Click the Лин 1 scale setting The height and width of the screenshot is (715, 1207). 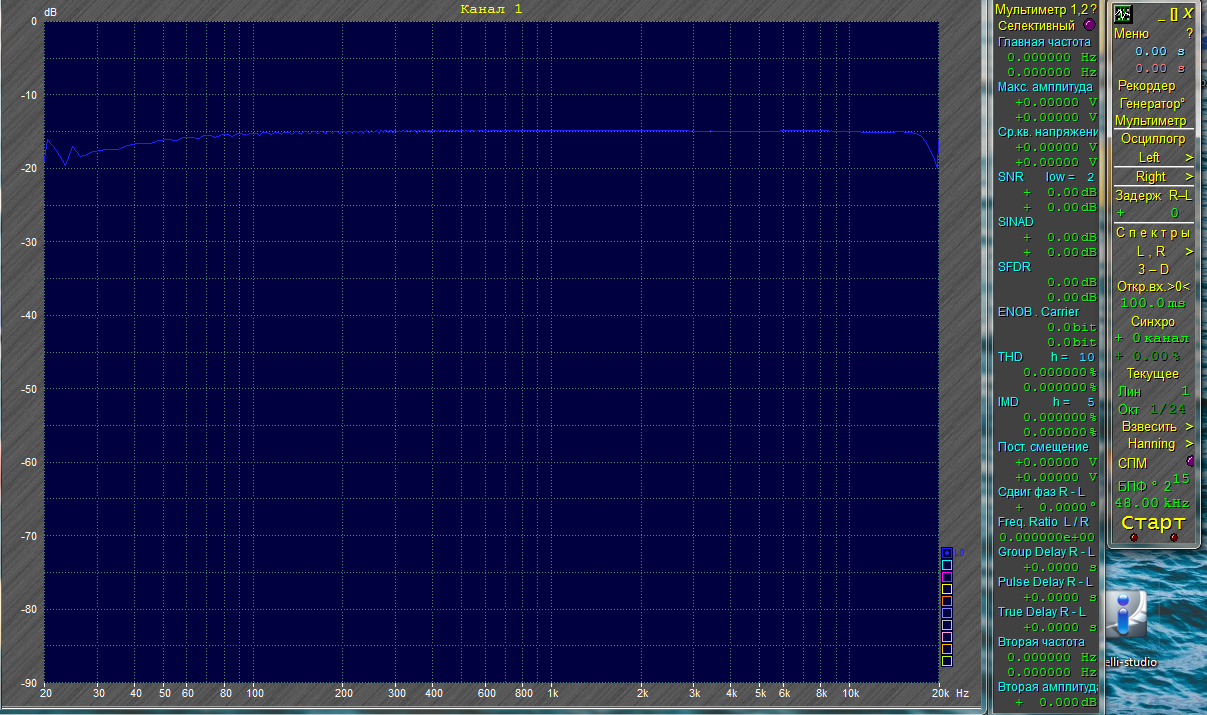pos(1153,391)
